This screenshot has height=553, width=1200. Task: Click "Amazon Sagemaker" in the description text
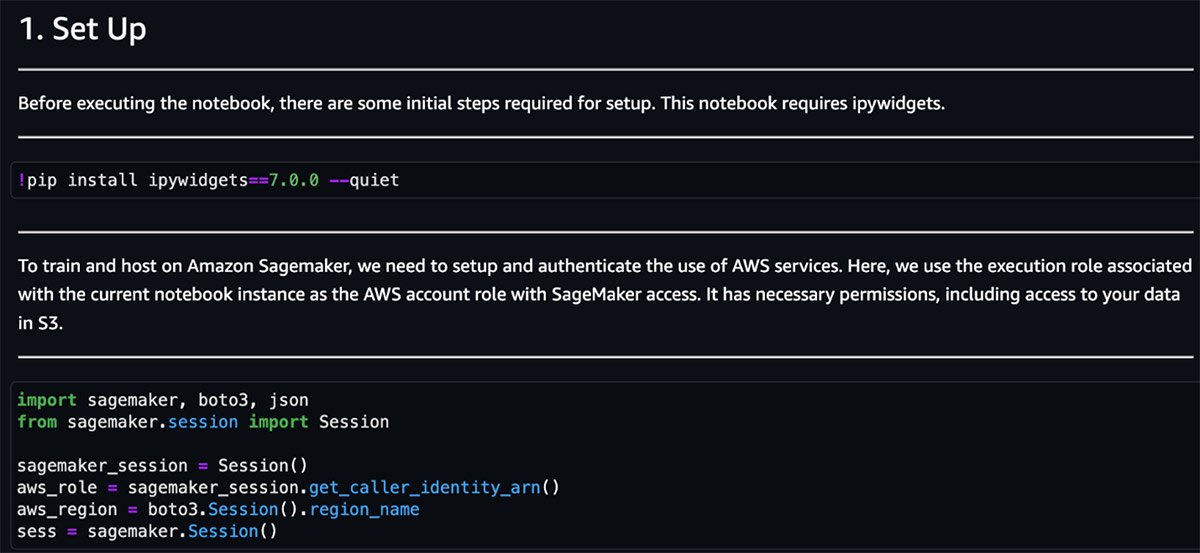(x=215, y=266)
